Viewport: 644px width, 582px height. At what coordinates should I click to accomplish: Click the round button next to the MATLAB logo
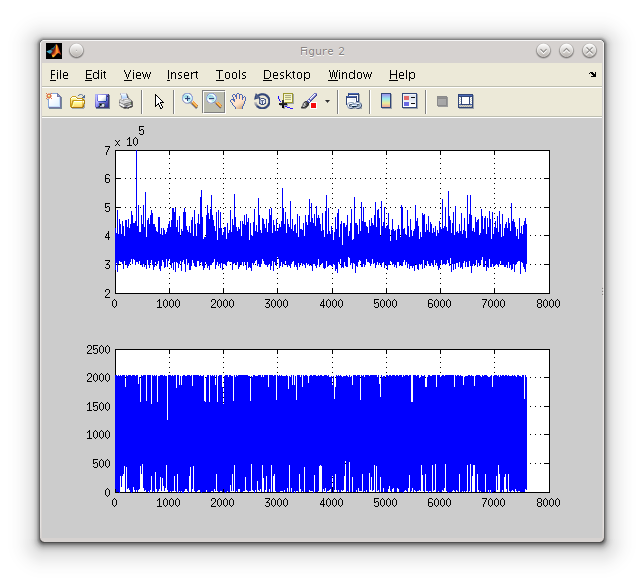(x=76, y=51)
